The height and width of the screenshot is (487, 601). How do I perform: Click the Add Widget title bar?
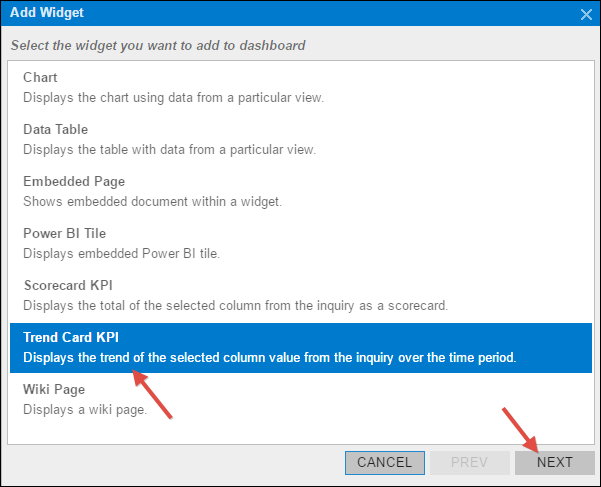(291, 13)
